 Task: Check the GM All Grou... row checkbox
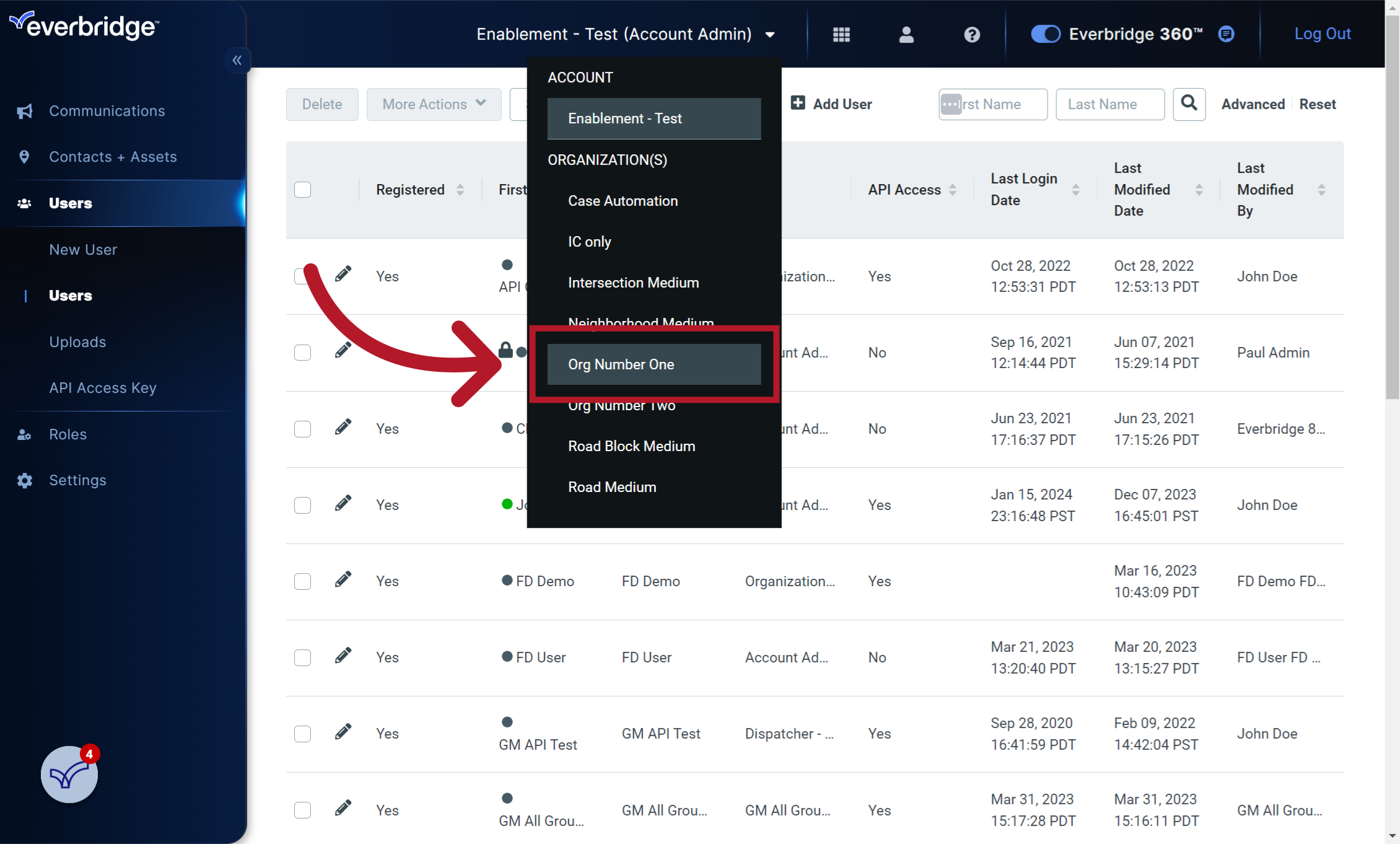302,810
